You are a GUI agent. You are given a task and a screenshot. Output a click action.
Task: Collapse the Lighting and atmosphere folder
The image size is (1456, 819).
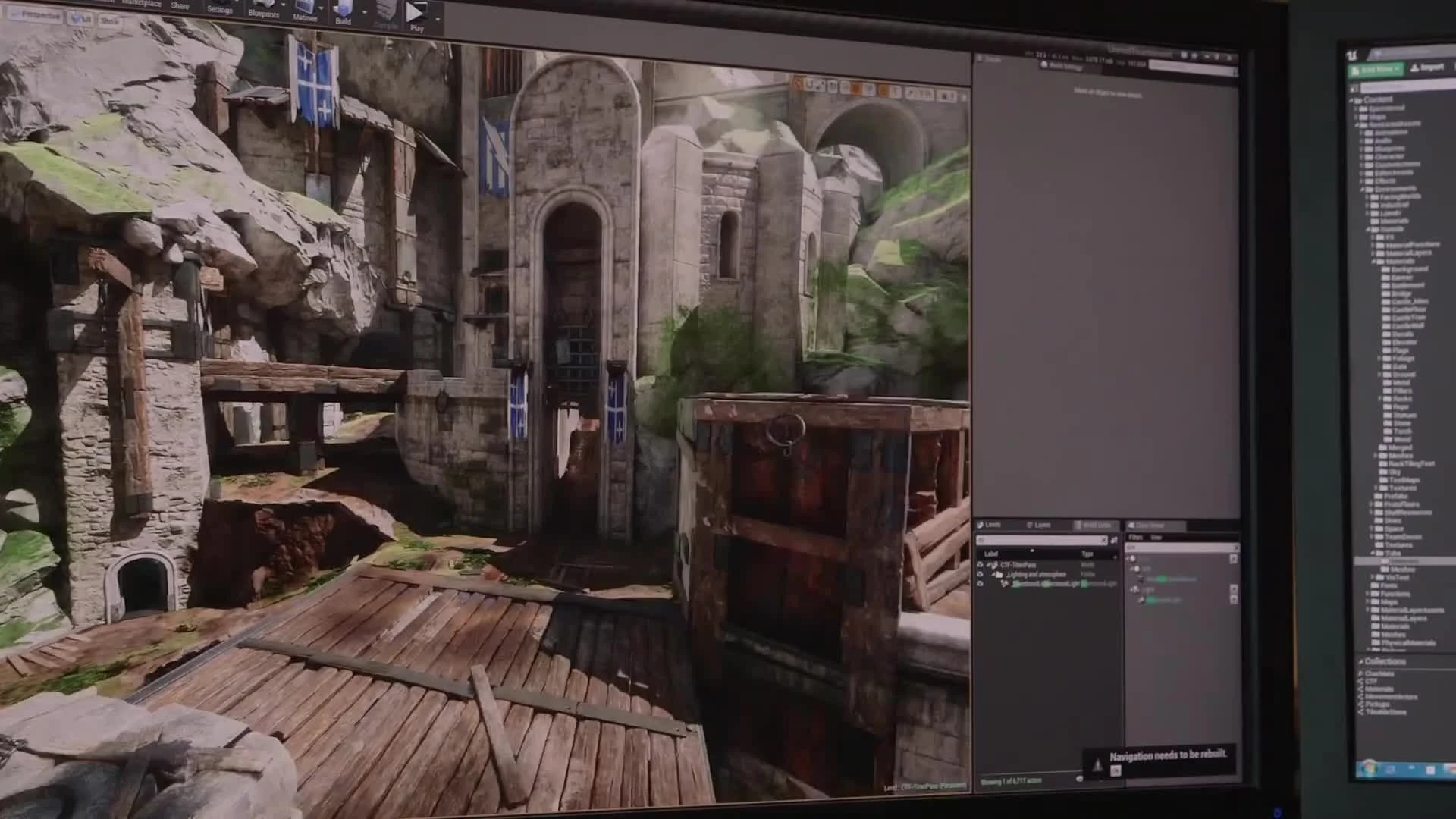click(995, 574)
